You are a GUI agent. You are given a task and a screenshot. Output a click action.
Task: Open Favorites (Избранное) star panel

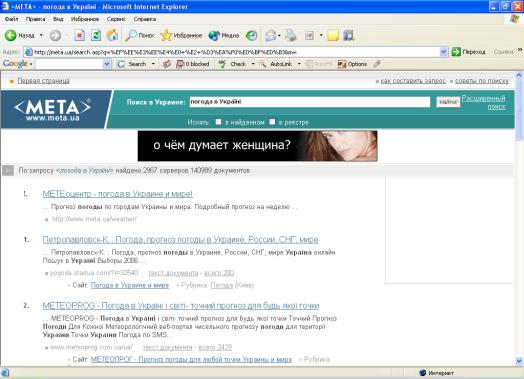(x=181, y=35)
